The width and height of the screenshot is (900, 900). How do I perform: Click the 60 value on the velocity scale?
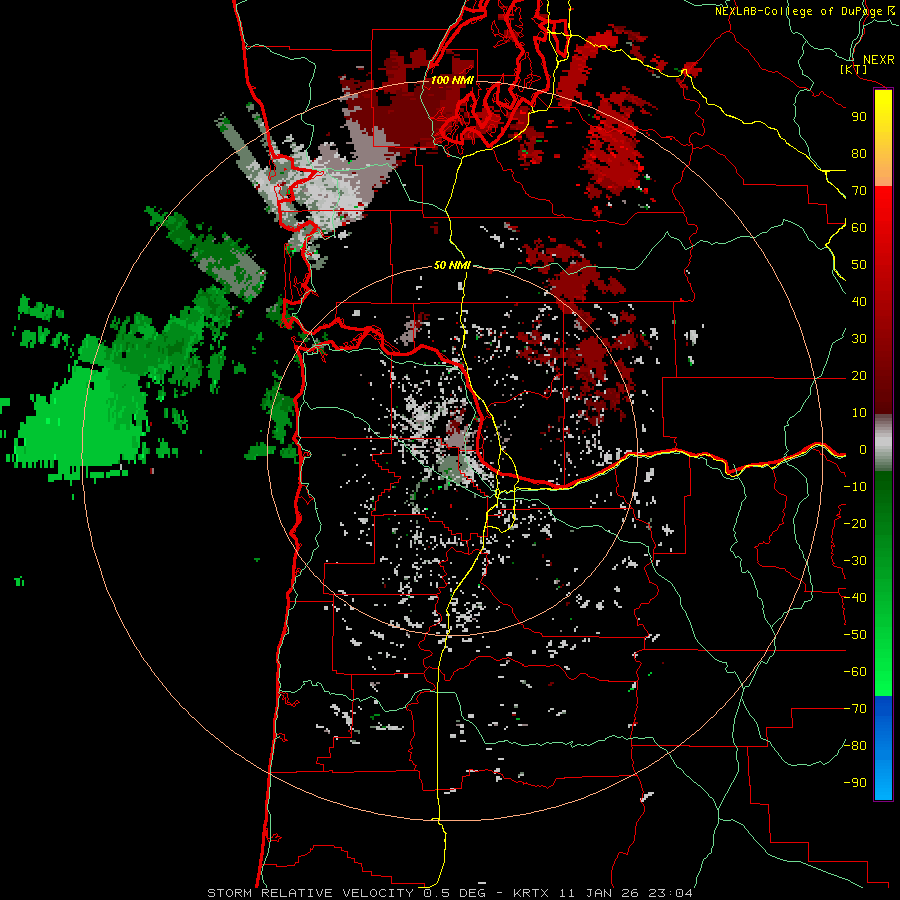(859, 227)
